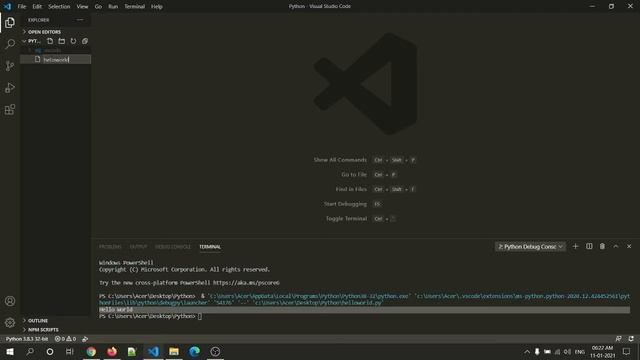640x360 pixels.
Task: Collapse all folders in Explorer
Action: click(85, 41)
